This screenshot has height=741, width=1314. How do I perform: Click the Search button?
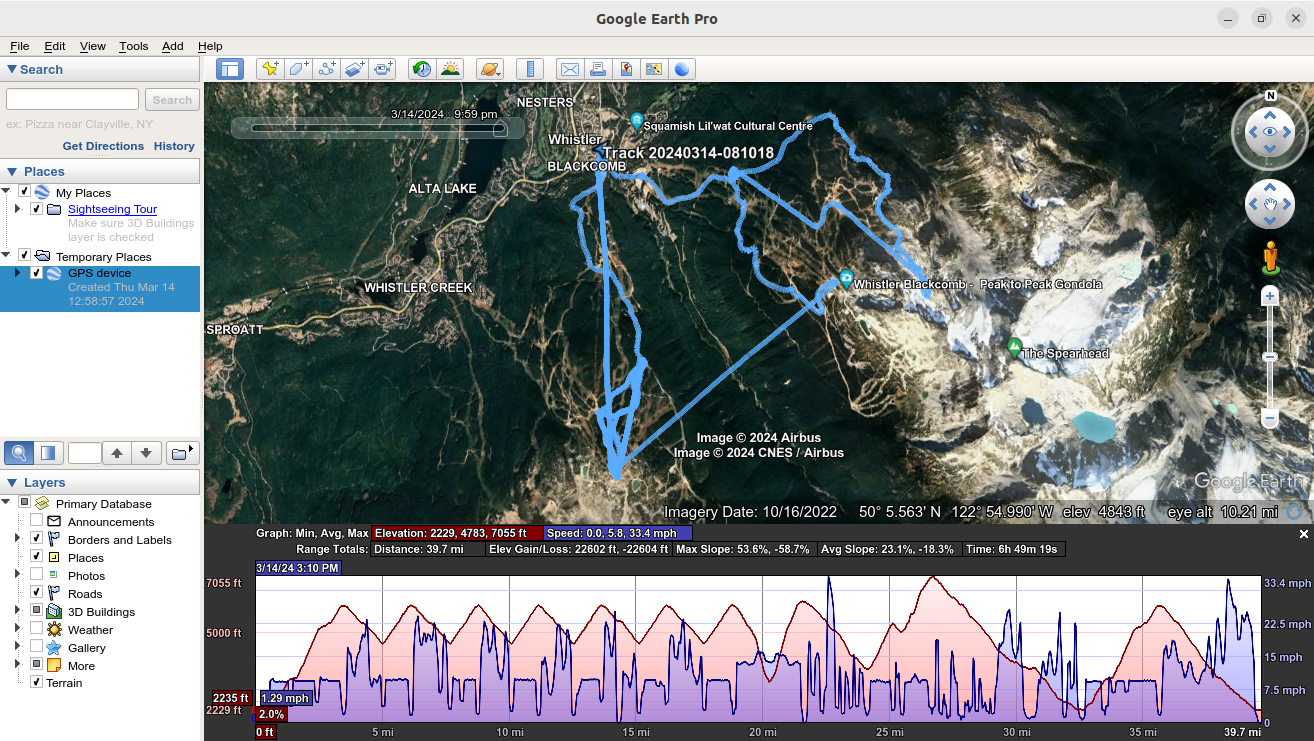coord(172,100)
